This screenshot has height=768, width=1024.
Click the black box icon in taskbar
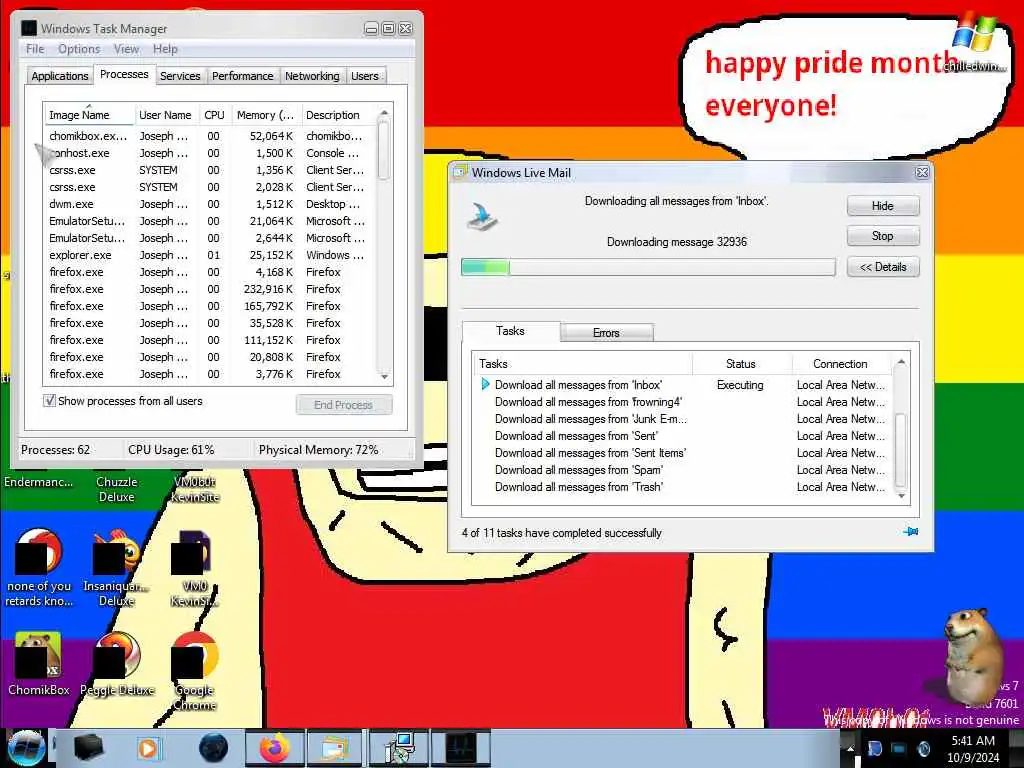click(88, 748)
